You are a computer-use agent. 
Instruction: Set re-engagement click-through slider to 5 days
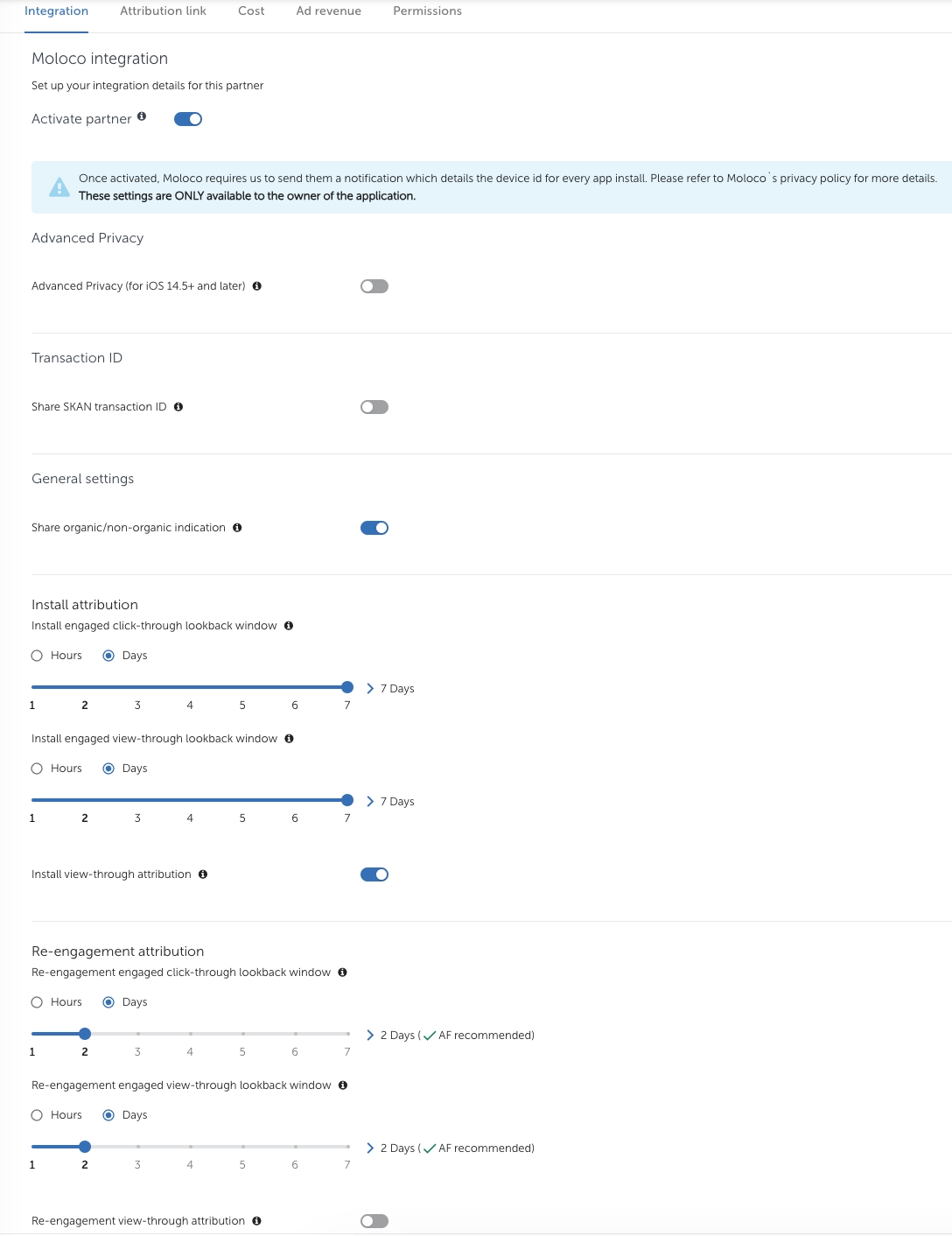(x=242, y=1034)
